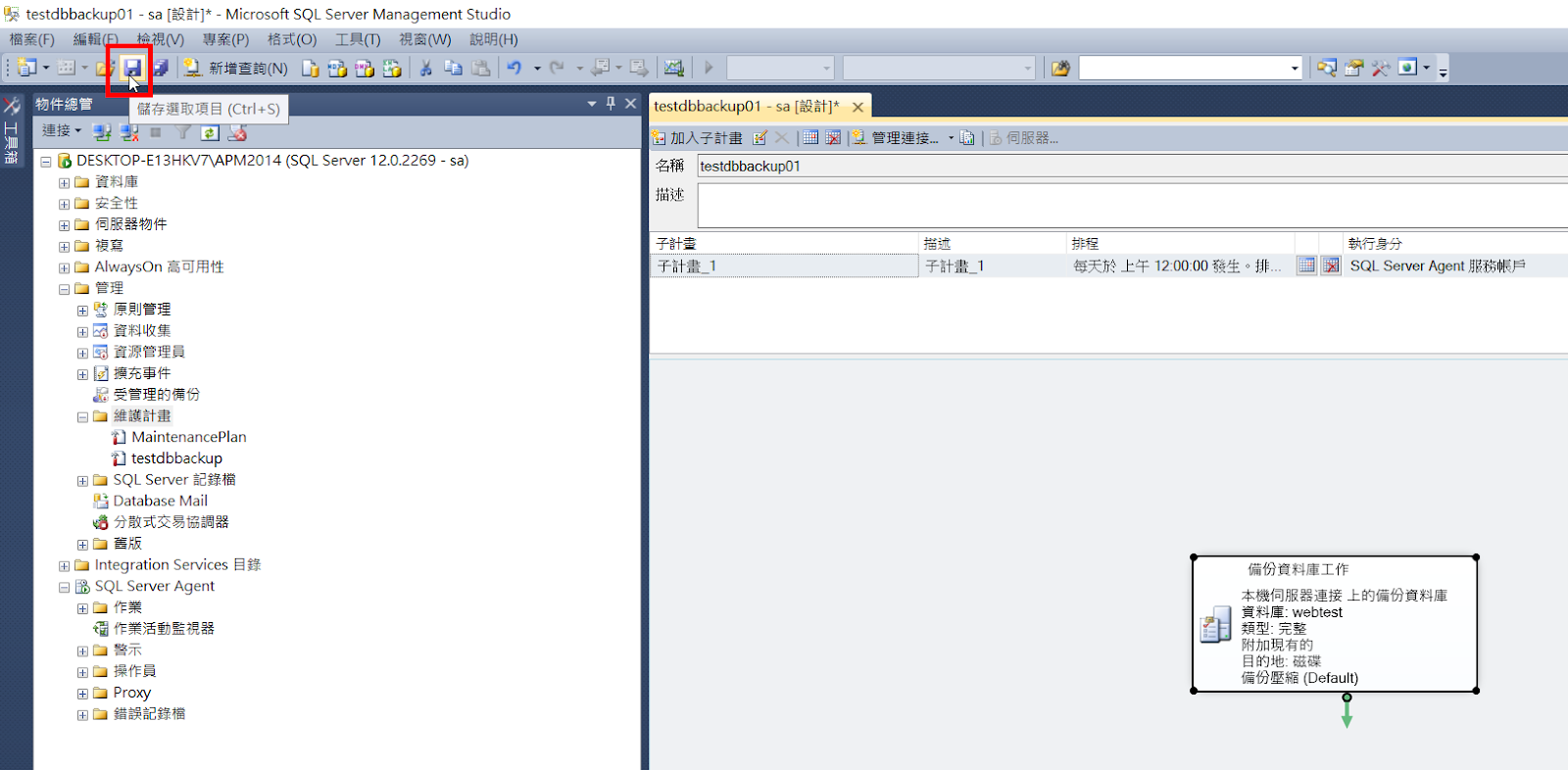The width and height of the screenshot is (1568, 770).
Task: Remove schedule icon in 子計畫_1 row
Action: (1331, 265)
